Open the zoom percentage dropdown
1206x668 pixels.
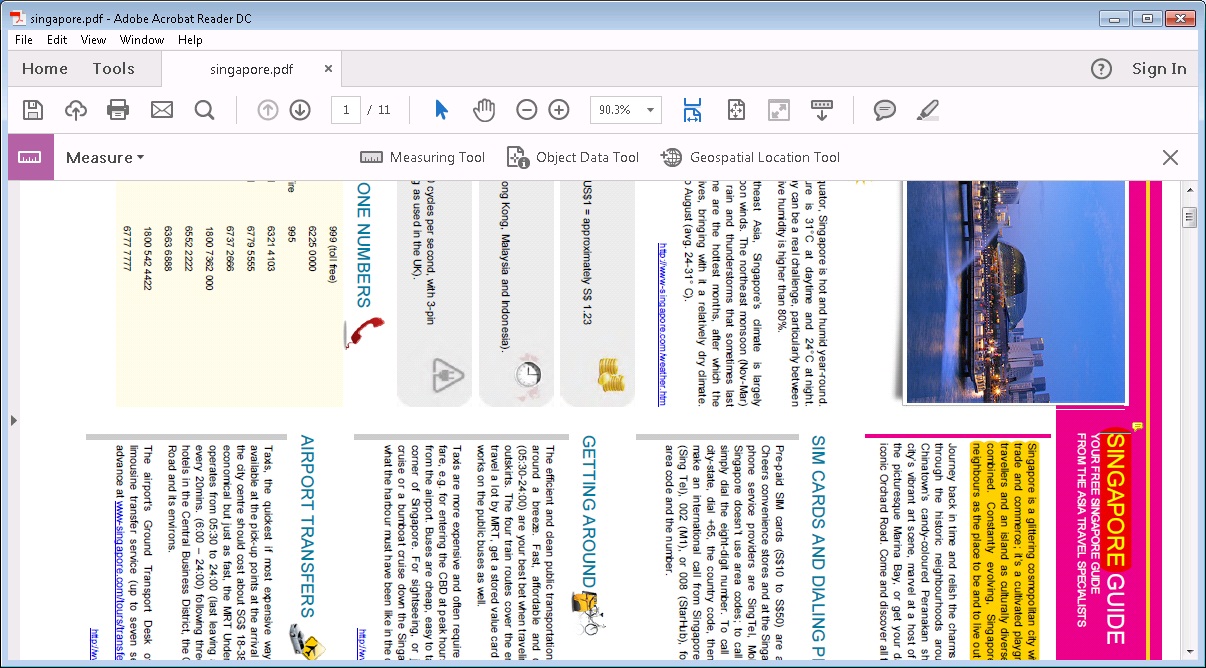pos(625,110)
